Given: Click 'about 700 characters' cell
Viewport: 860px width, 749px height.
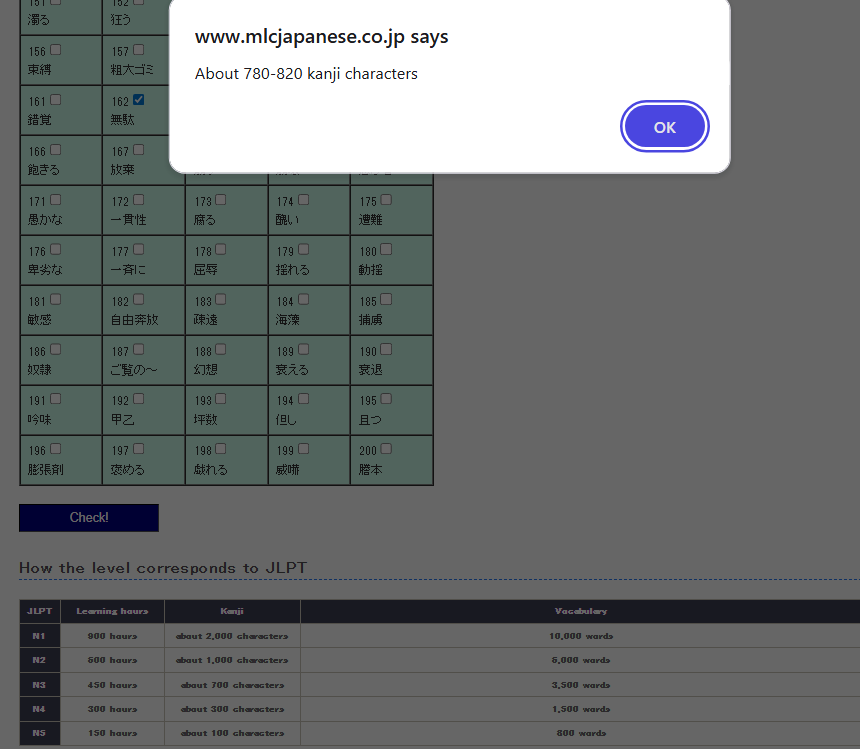Looking at the screenshot, I should coord(232,685).
